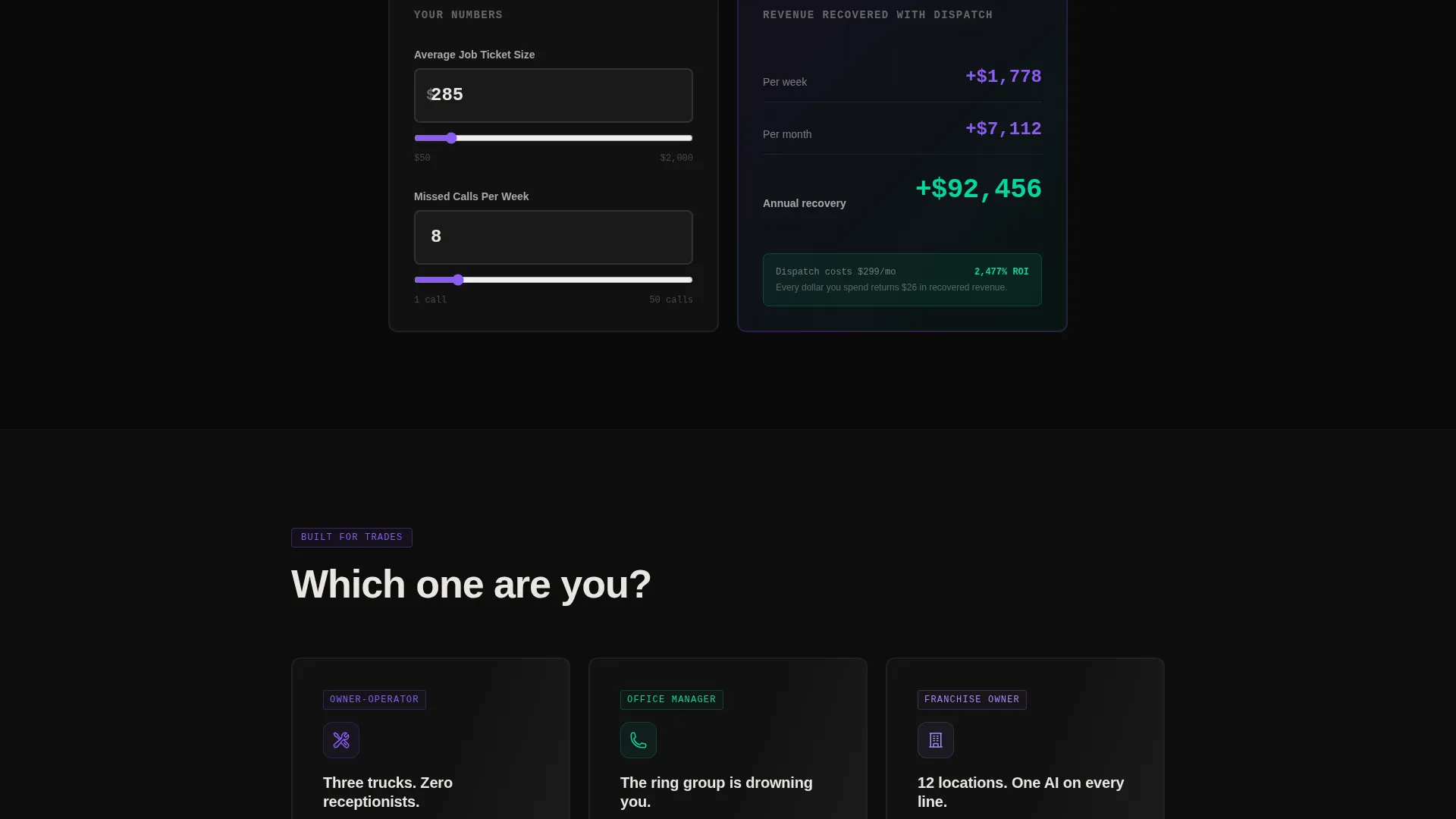Focus the Average Job Ticket Size input
This screenshot has width=1456, height=819.
[x=554, y=96]
